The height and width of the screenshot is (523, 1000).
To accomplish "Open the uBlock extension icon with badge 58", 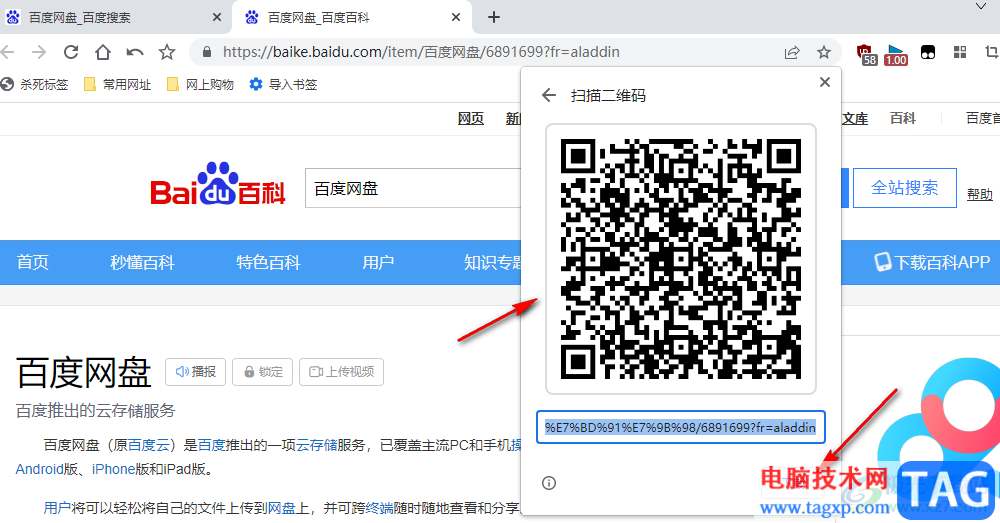I will click(865, 54).
